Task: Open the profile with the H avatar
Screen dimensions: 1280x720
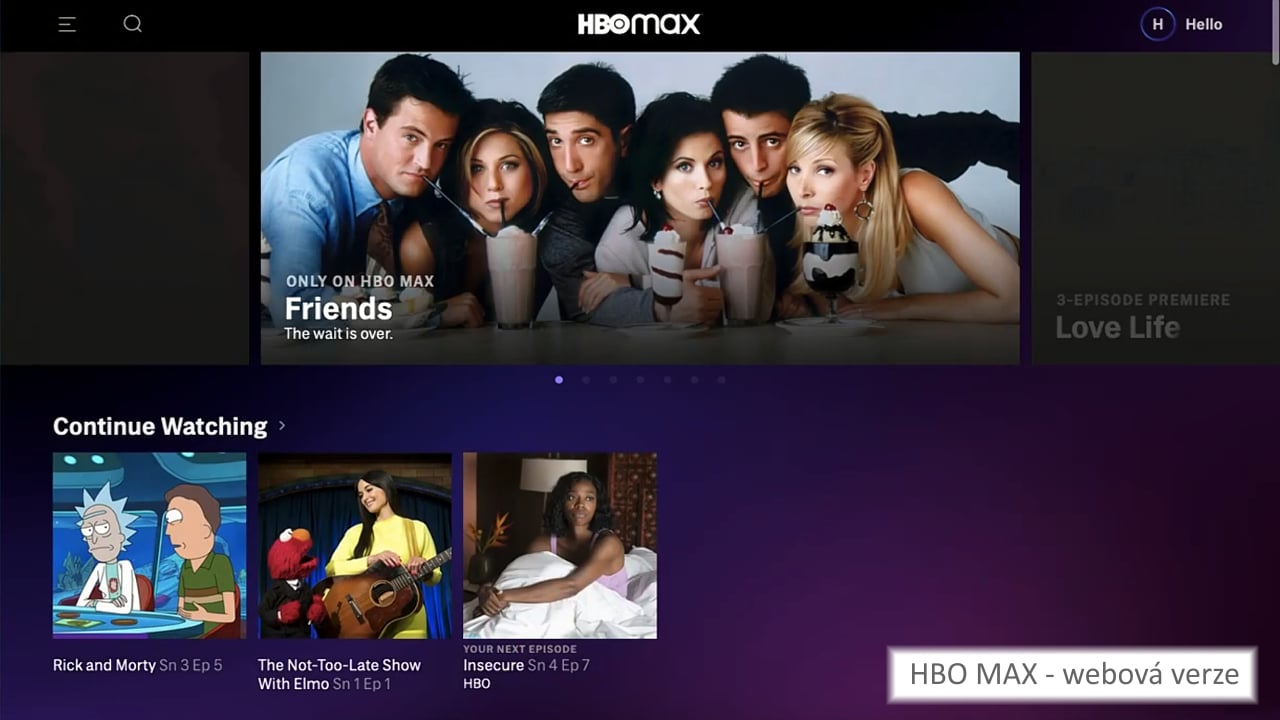Action: pyautogui.click(x=1157, y=24)
